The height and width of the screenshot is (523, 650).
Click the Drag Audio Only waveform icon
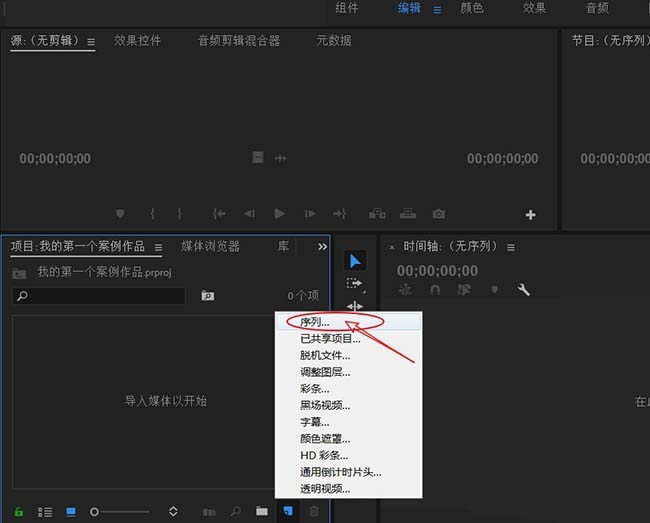click(x=281, y=158)
